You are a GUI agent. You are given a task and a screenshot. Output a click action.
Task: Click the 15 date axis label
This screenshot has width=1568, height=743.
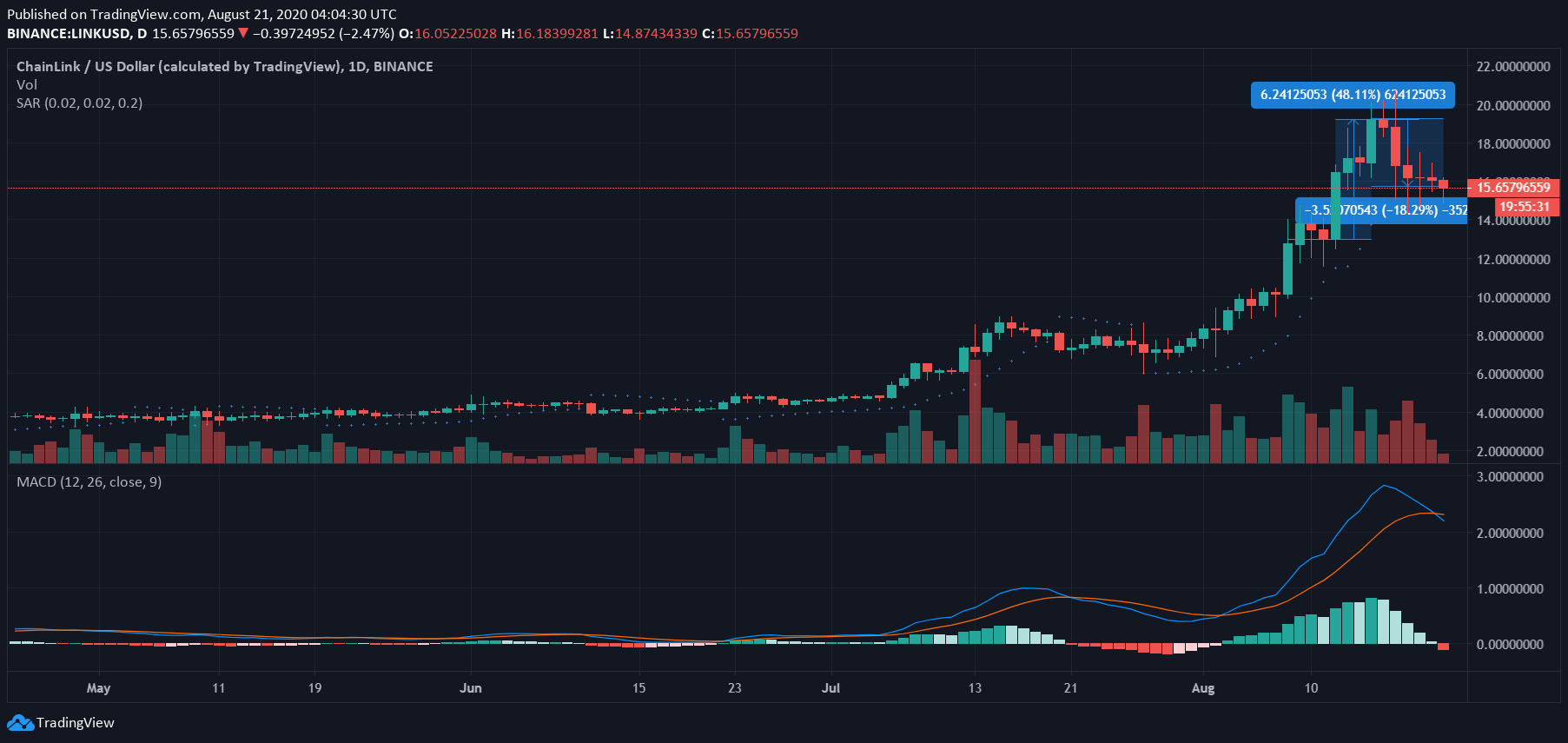(638, 688)
